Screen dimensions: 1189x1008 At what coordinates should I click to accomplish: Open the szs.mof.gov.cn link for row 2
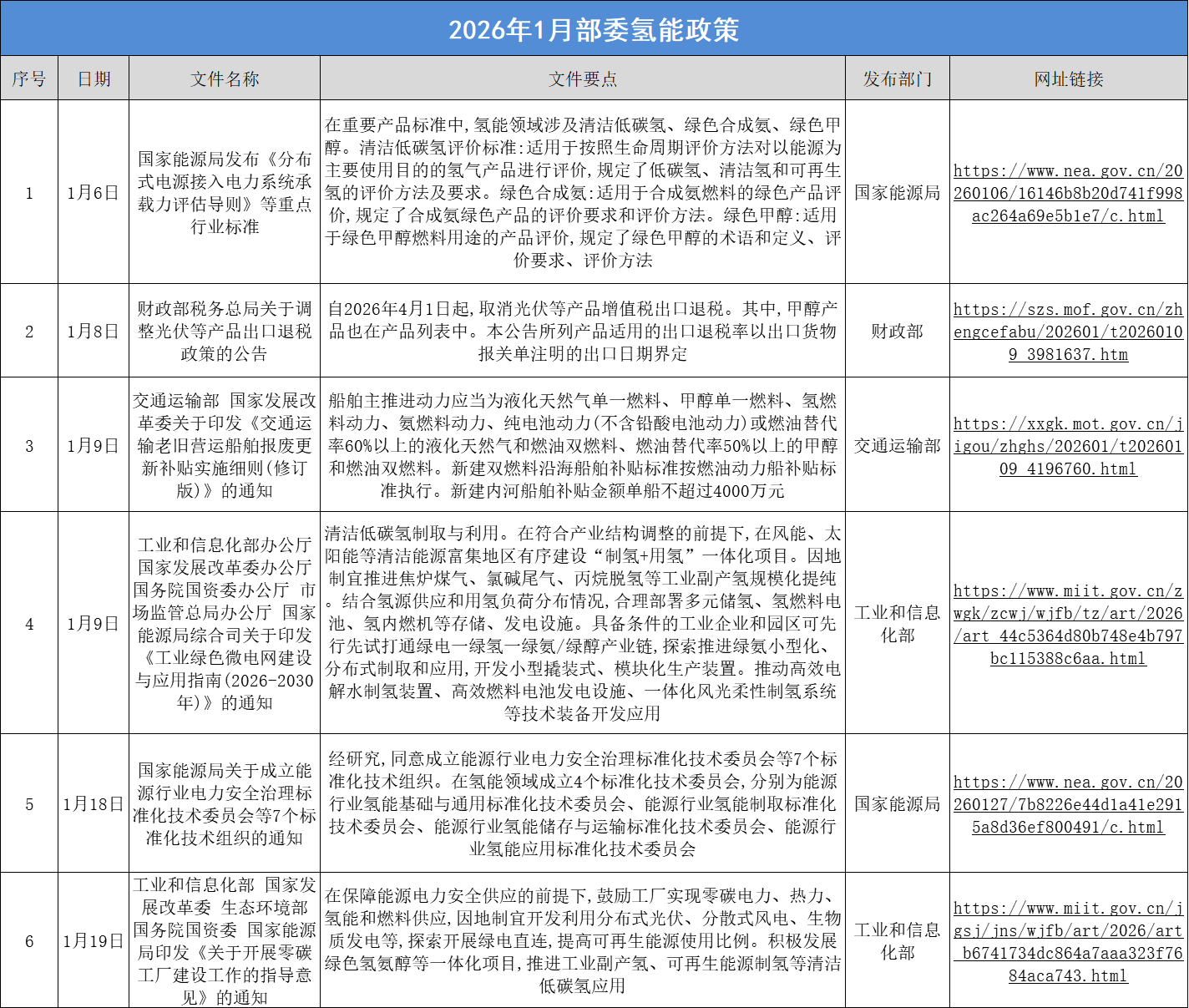pos(1068,332)
